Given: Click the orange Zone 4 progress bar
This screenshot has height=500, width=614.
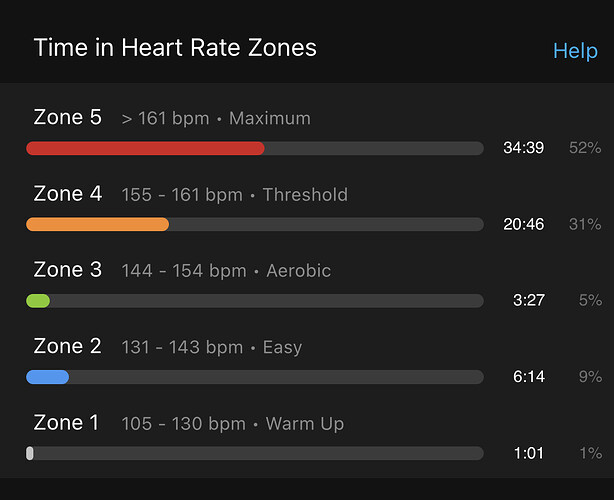Looking at the screenshot, I should 255,224.
